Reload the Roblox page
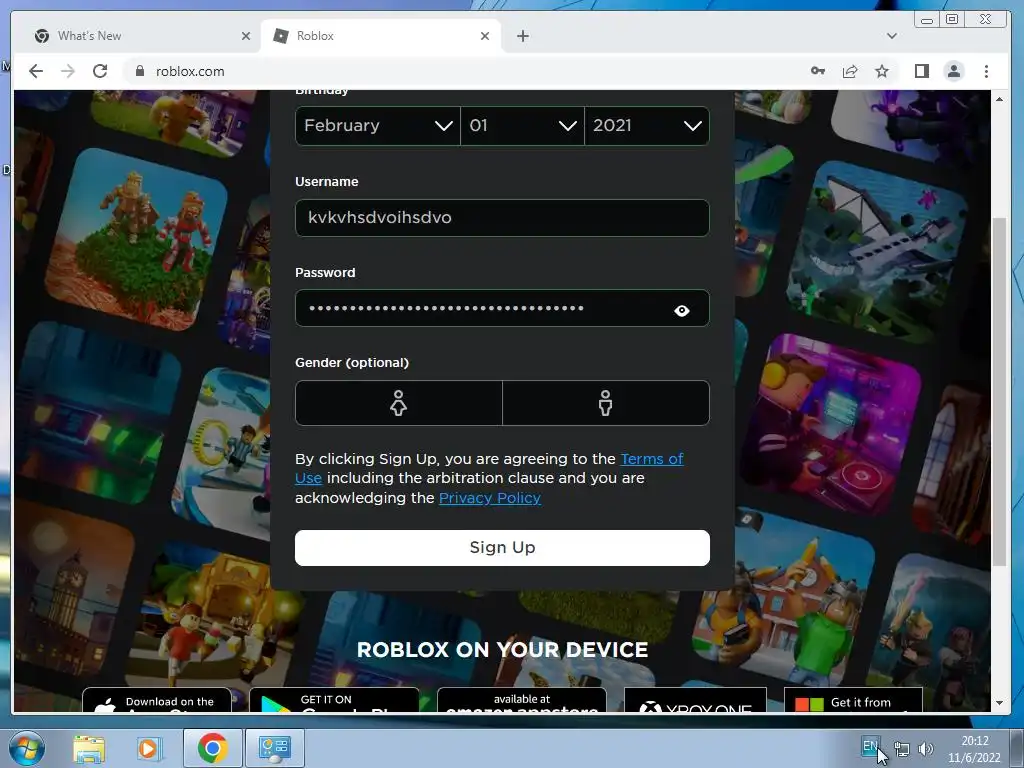Screen dimensions: 1024x768 coord(100,71)
